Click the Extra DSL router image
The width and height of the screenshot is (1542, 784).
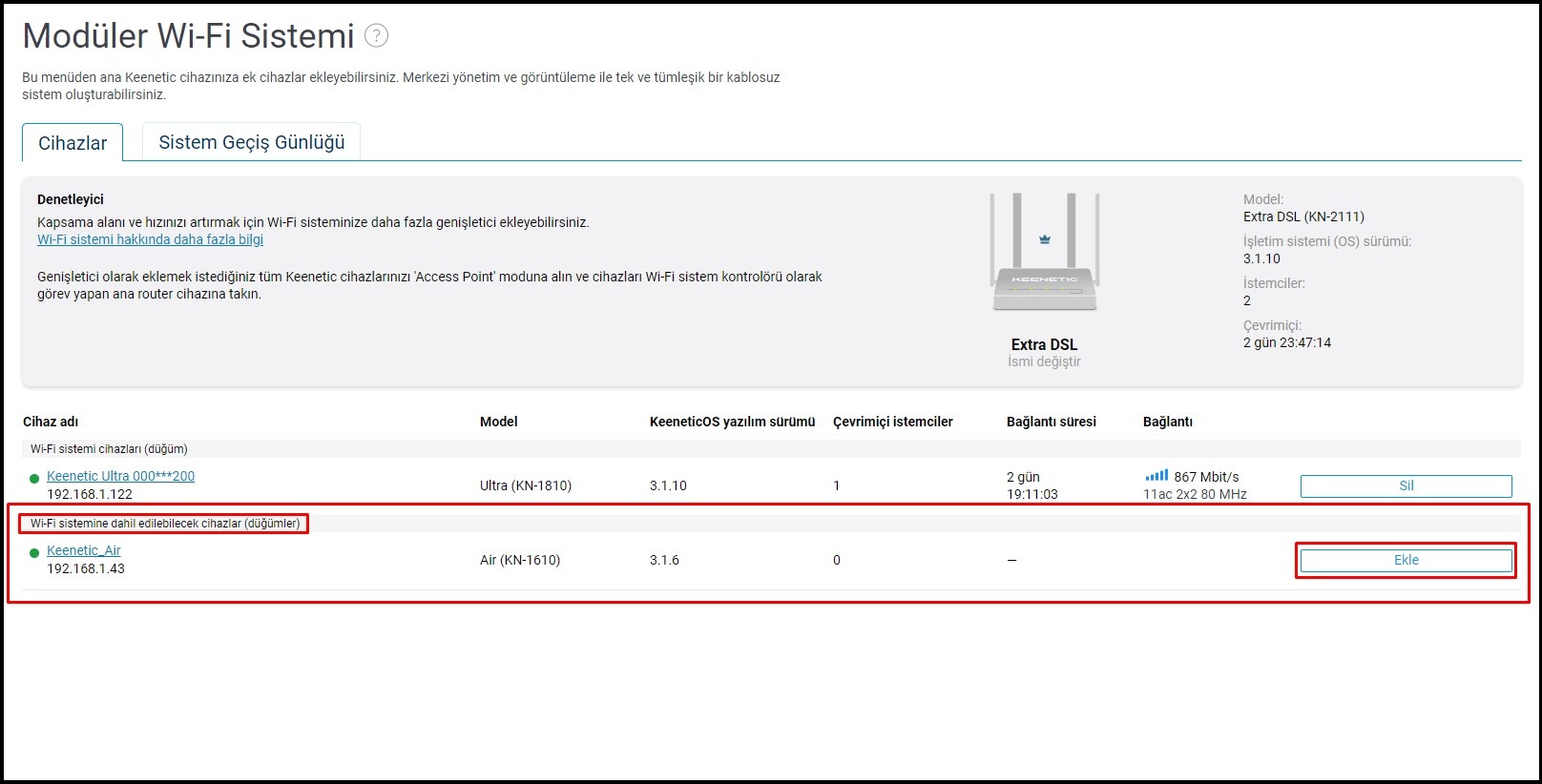click(x=1045, y=252)
